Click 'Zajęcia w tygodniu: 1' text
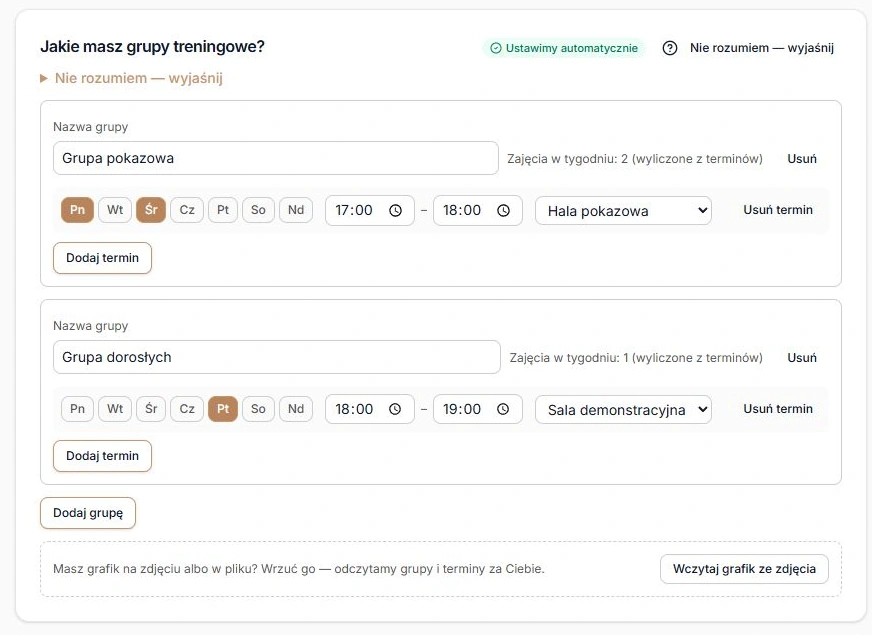 (569, 358)
